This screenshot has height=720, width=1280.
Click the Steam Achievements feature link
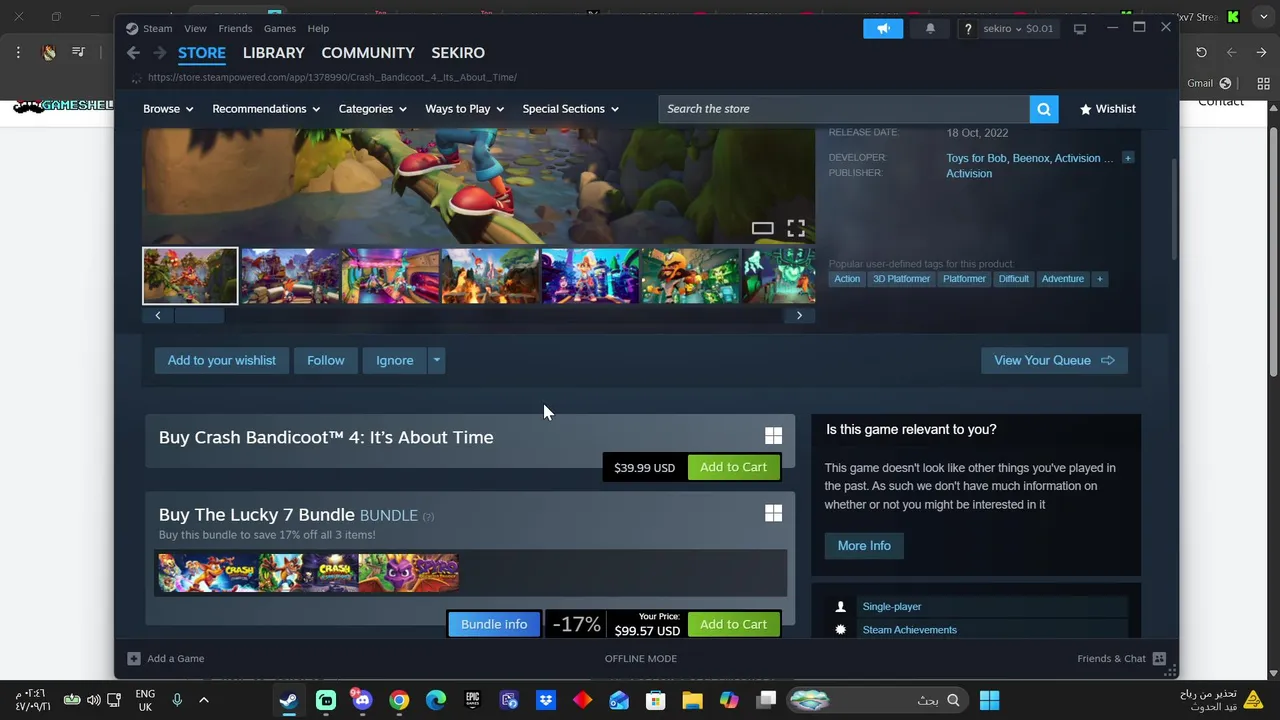pos(910,630)
